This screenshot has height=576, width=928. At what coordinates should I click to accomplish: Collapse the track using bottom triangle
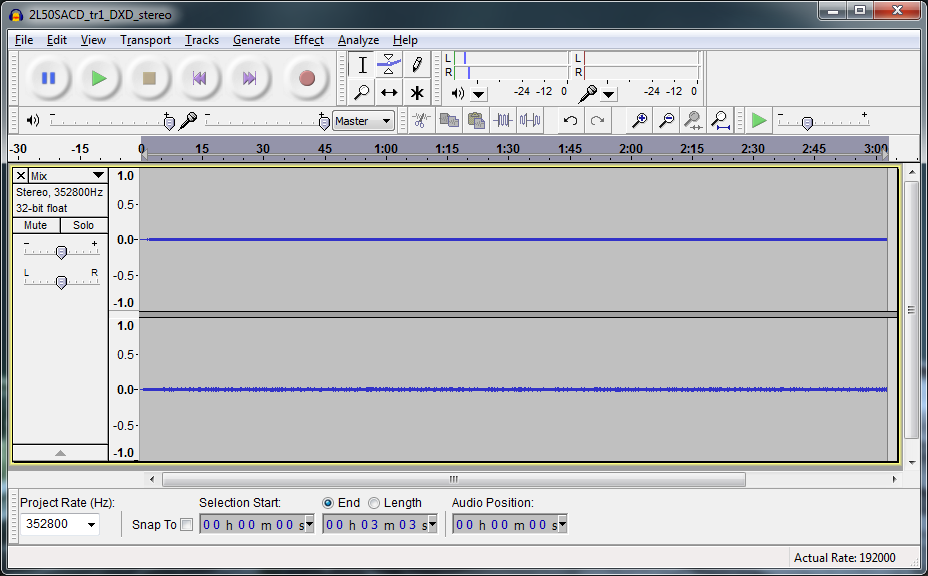[60, 453]
